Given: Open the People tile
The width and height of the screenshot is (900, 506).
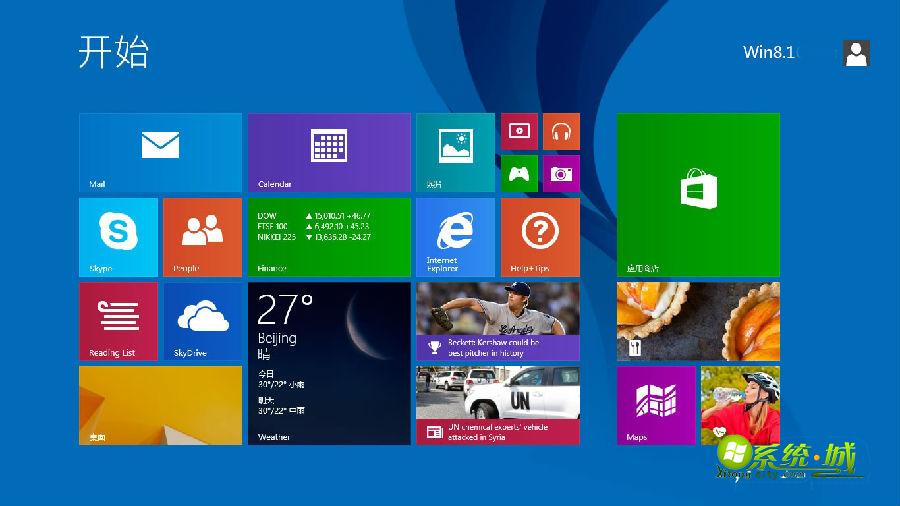Looking at the screenshot, I should tap(203, 238).
